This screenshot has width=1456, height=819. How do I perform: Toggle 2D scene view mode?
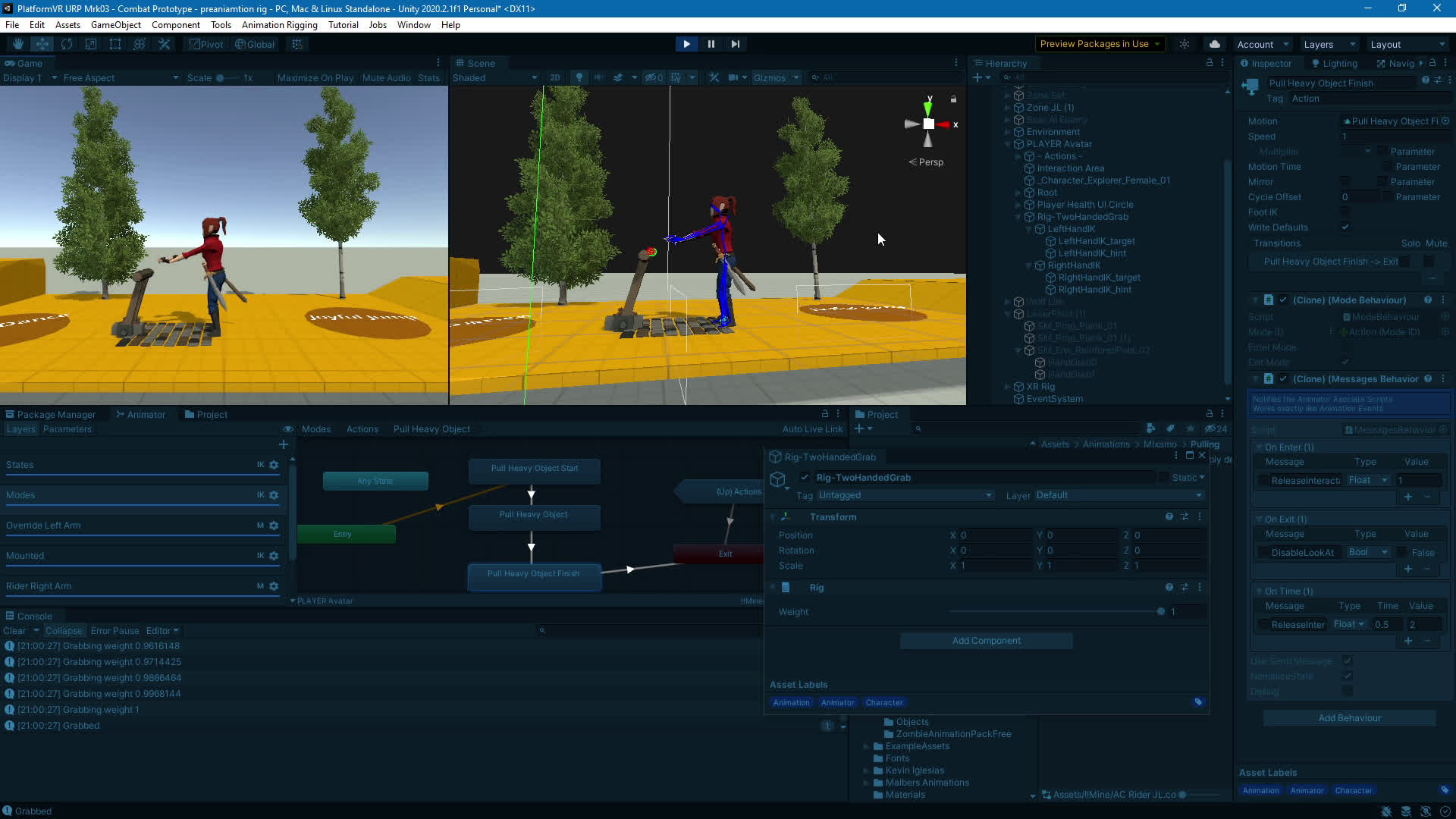[x=554, y=77]
